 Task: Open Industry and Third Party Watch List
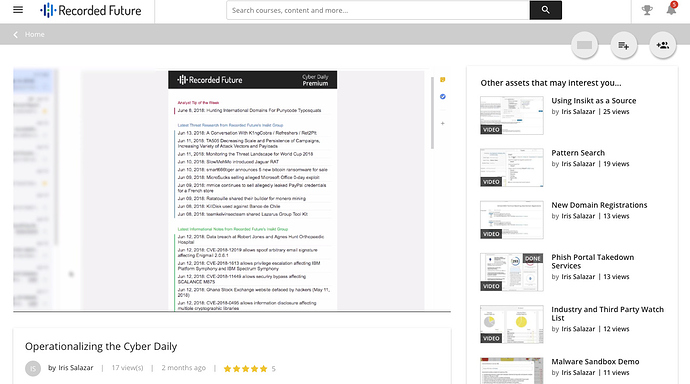pos(607,314)
